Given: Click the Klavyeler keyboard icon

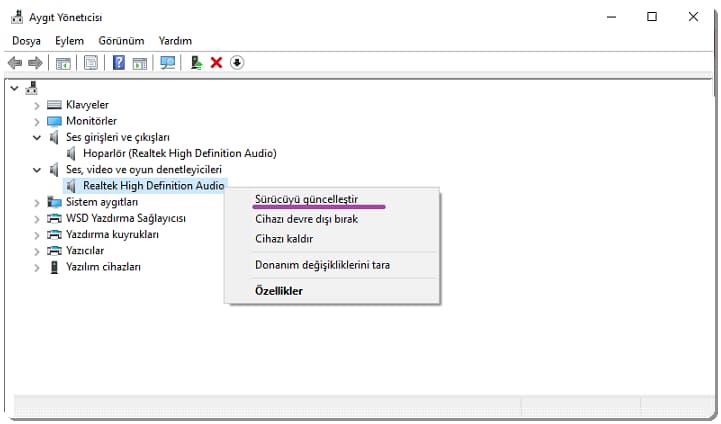Looking at the screenshot, I should [54, 105].
